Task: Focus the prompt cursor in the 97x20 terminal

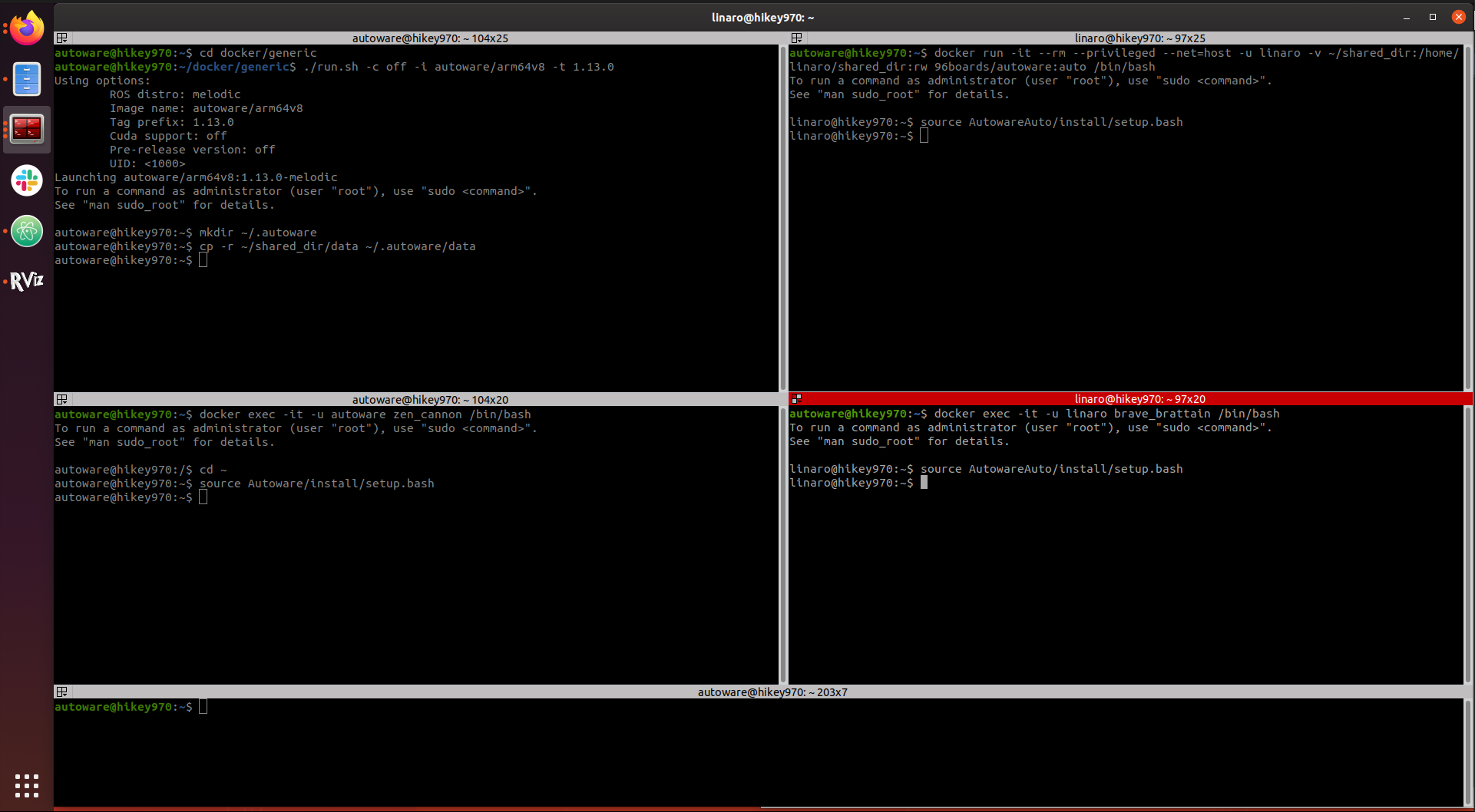Action: pyautogui.click(x=924, y=483)
